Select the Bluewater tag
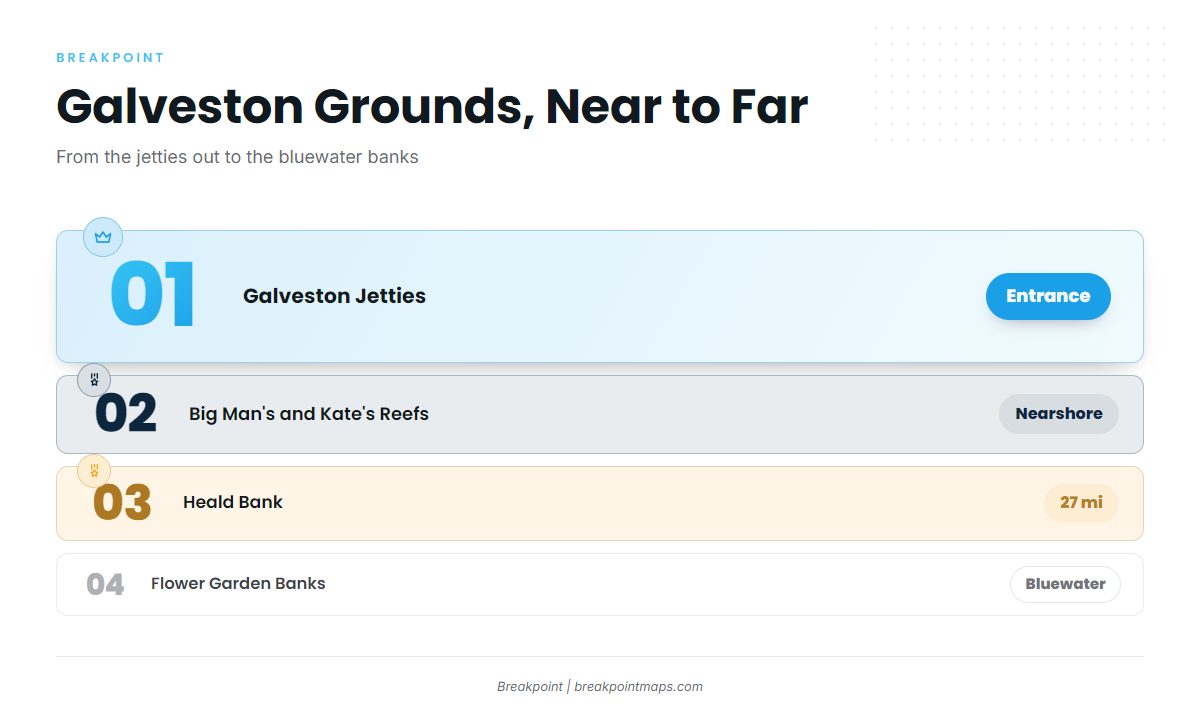This screenshot has width=1200, height=721. [1065, 584]
